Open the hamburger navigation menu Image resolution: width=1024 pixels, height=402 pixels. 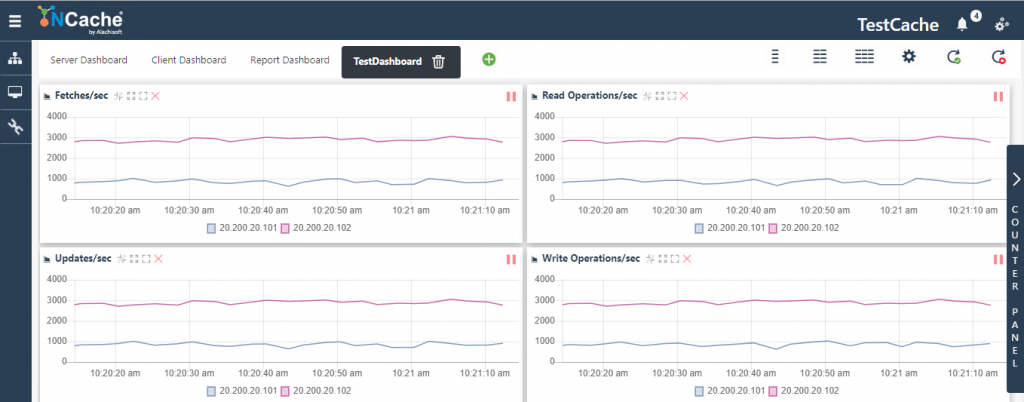pos(14,20)
